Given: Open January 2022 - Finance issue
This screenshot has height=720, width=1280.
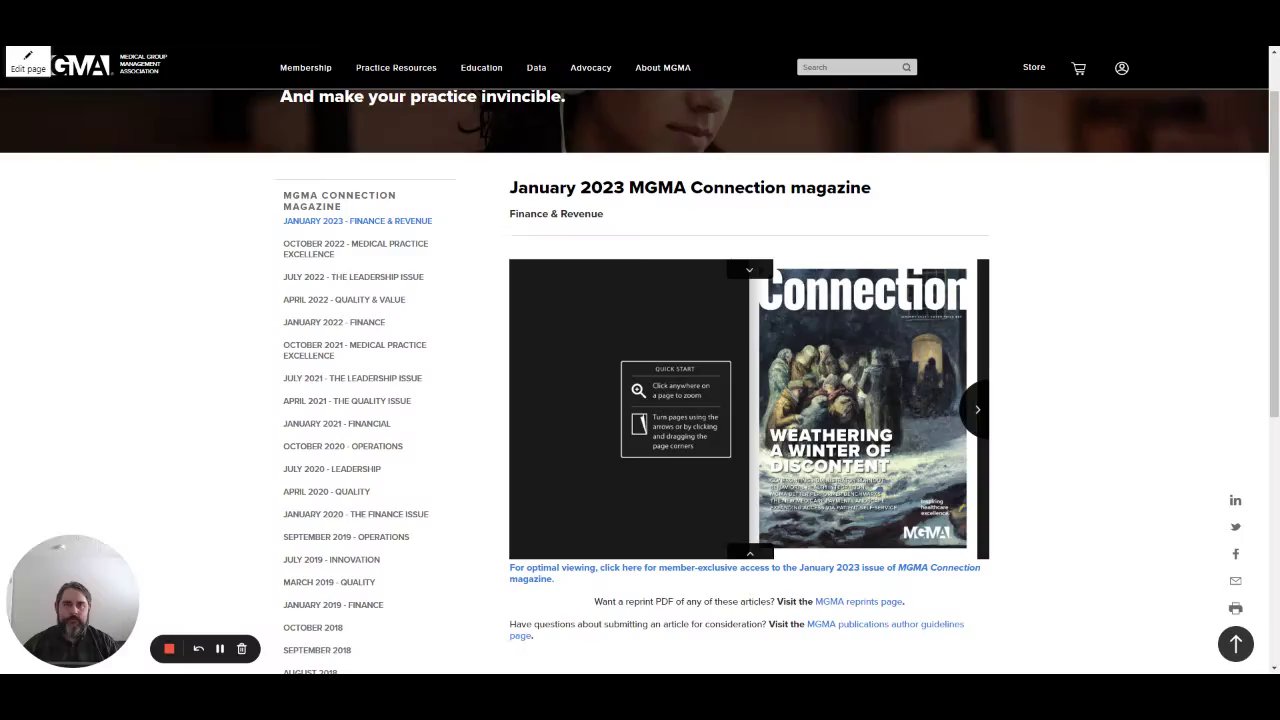Looking at the screenshot, I should (x=334, y=322).
